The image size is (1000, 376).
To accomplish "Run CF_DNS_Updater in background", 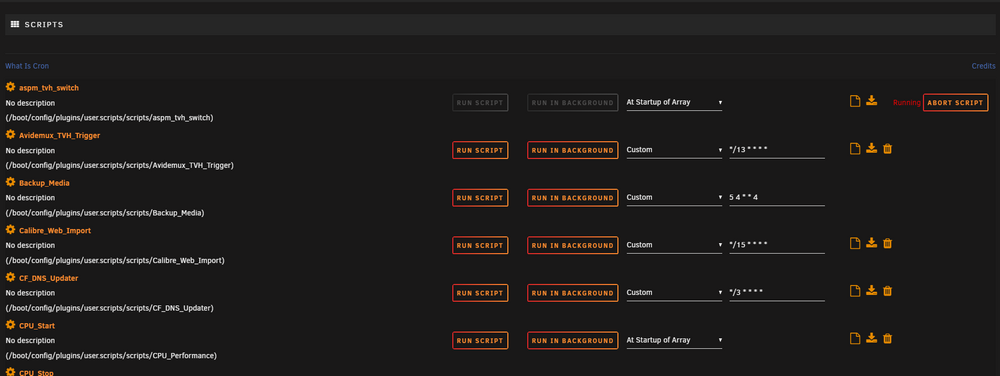I will (573, 293).
